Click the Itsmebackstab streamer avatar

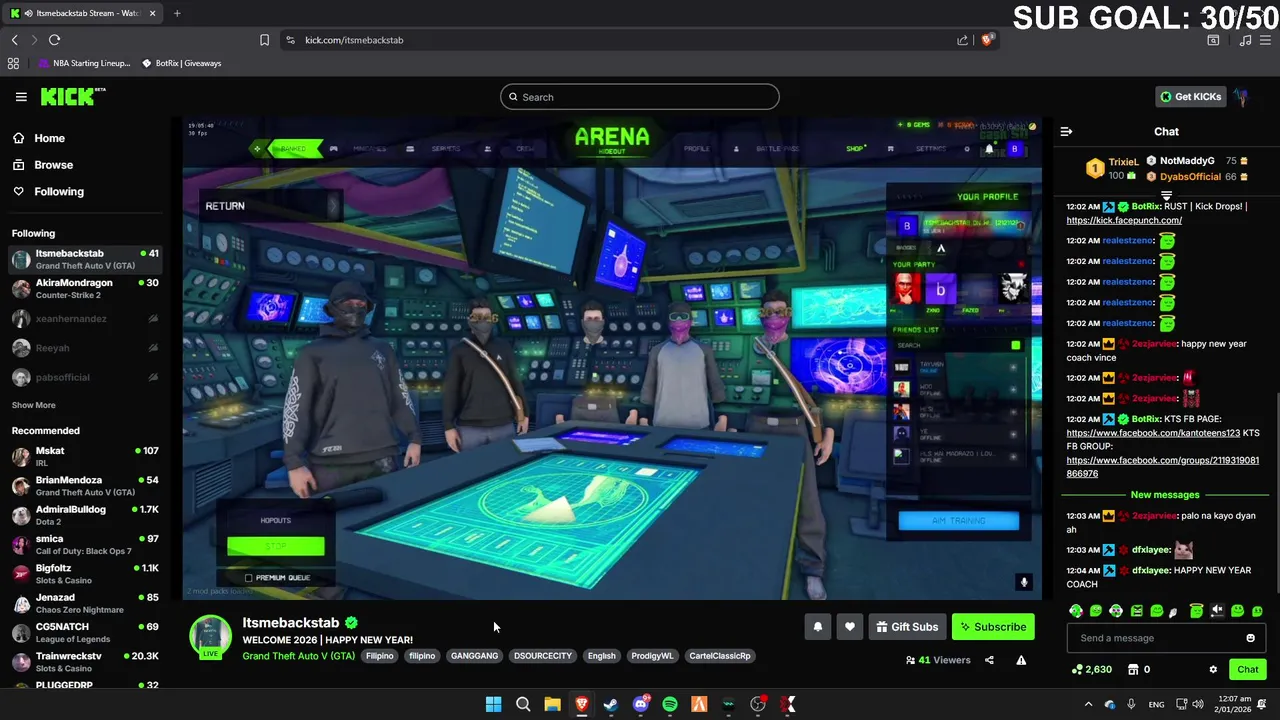(210, 637)
